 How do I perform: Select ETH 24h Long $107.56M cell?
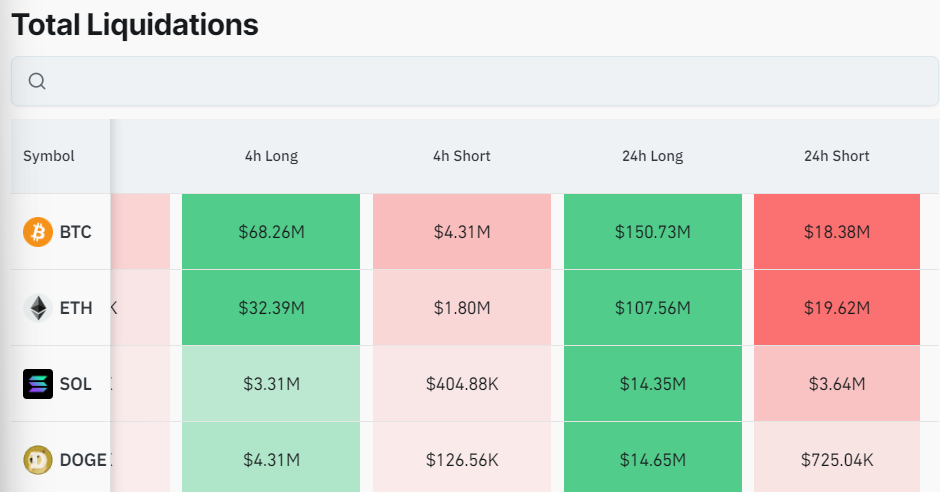coord(652,308)
